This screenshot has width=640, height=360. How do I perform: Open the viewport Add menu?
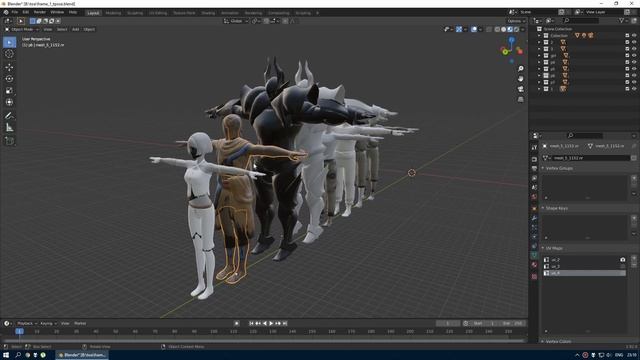click(x=76, y=29)
